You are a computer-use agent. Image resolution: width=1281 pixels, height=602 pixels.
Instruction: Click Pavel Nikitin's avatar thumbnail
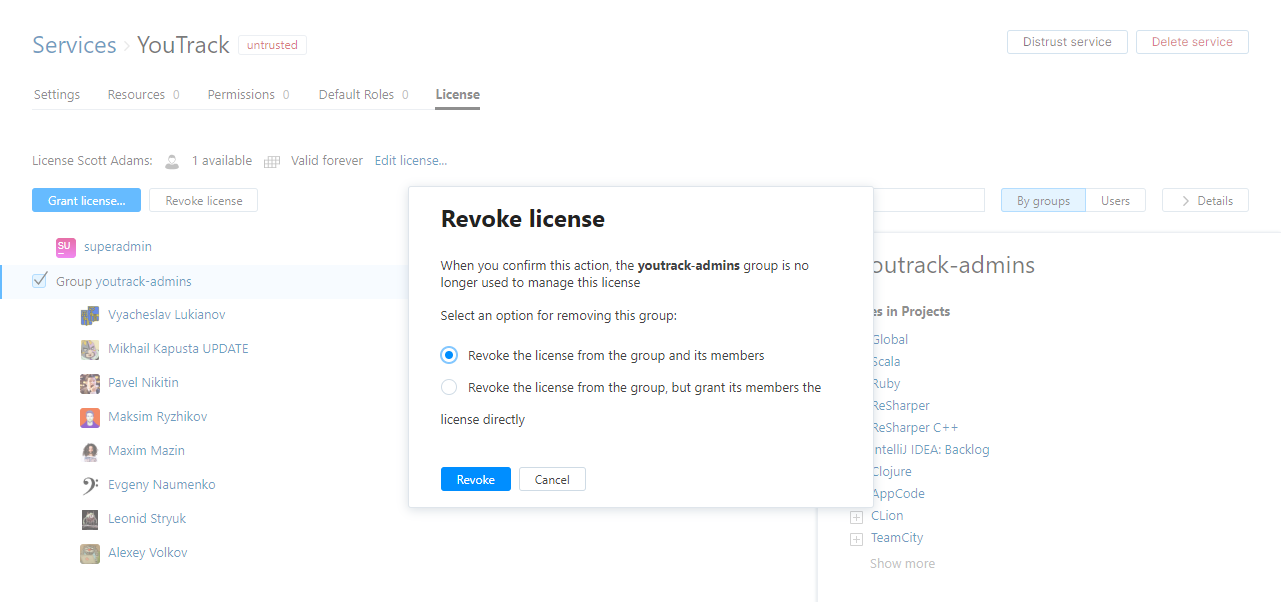tap(90, 383)
